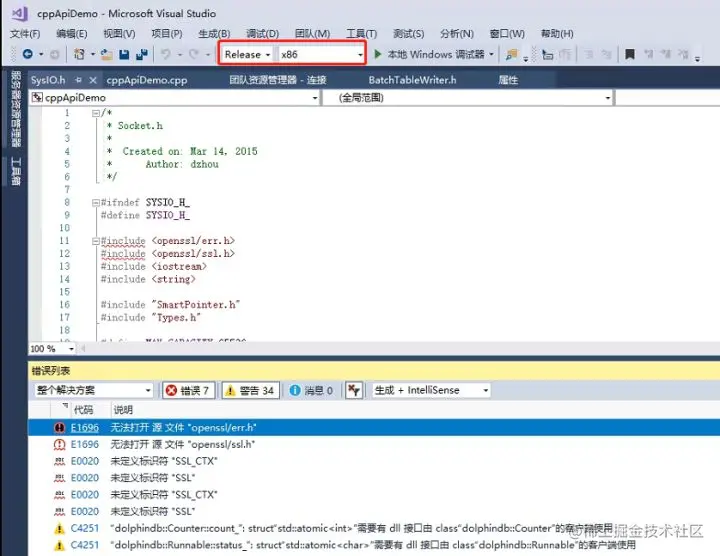
Task: Open the 编辑(E) menu
Action: pos(72,34)
